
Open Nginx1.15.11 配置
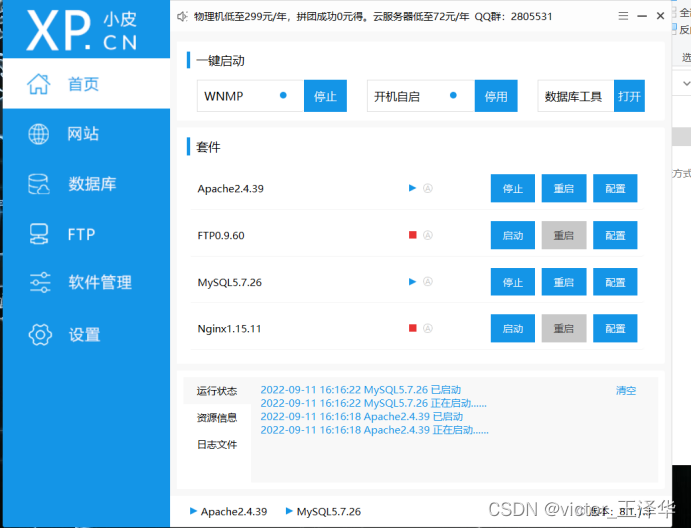(x=615, y=328)
